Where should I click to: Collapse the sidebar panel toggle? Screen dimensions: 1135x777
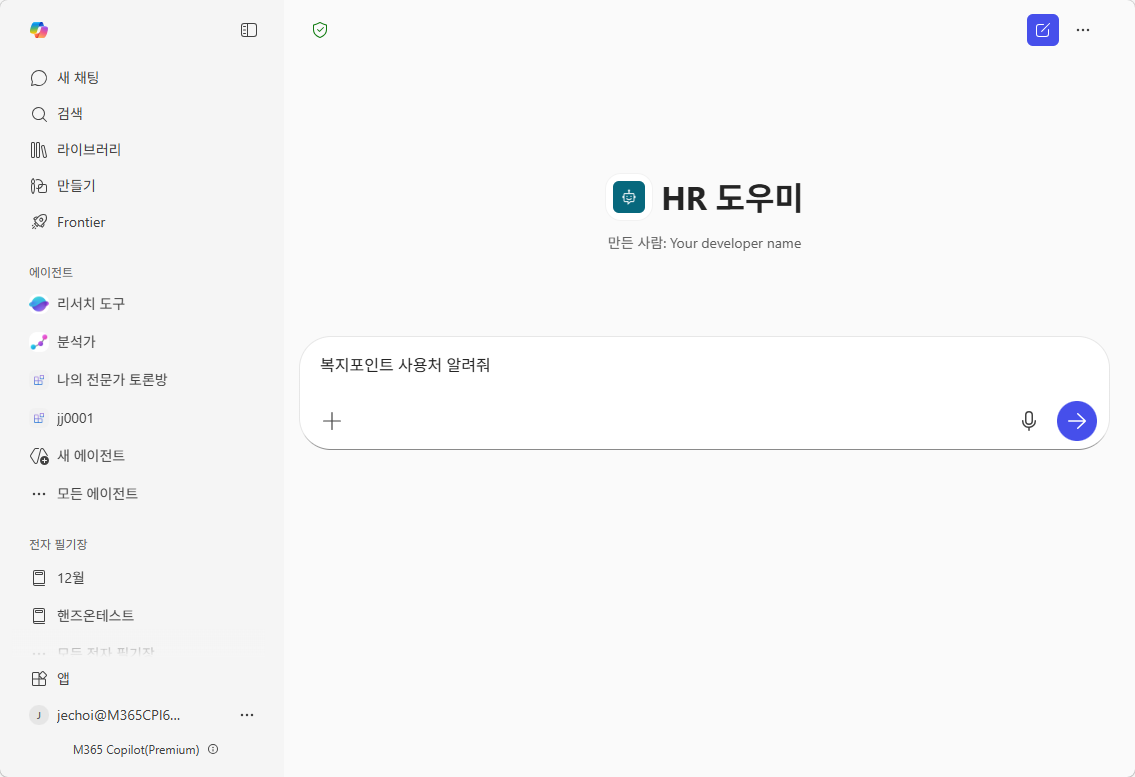(248, 30)
